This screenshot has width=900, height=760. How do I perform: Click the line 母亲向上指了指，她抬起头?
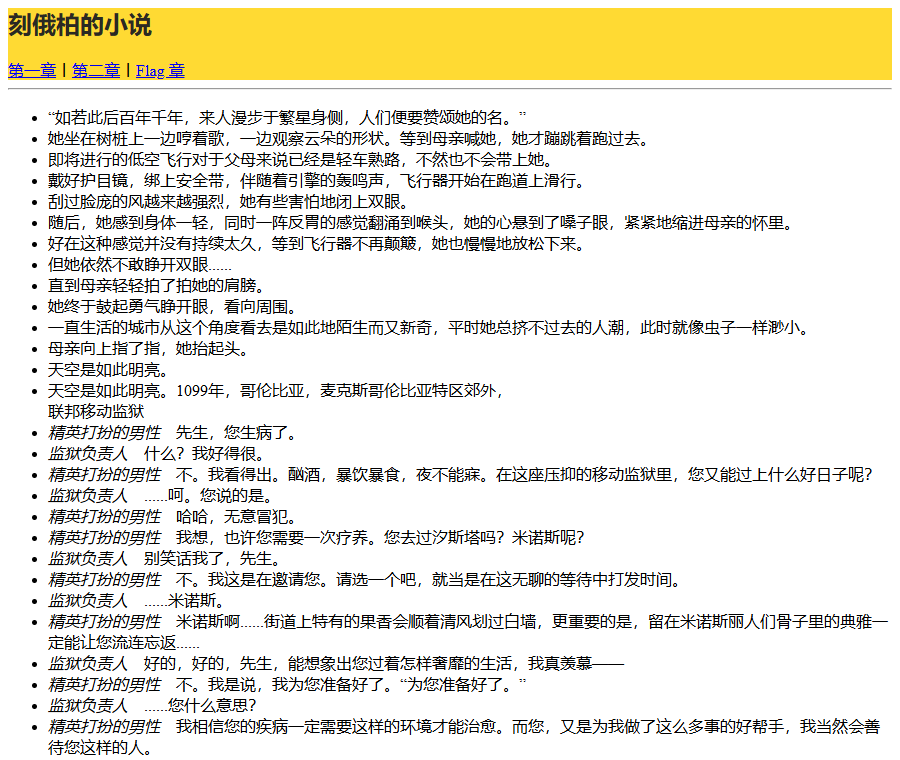tap(148, 349)
